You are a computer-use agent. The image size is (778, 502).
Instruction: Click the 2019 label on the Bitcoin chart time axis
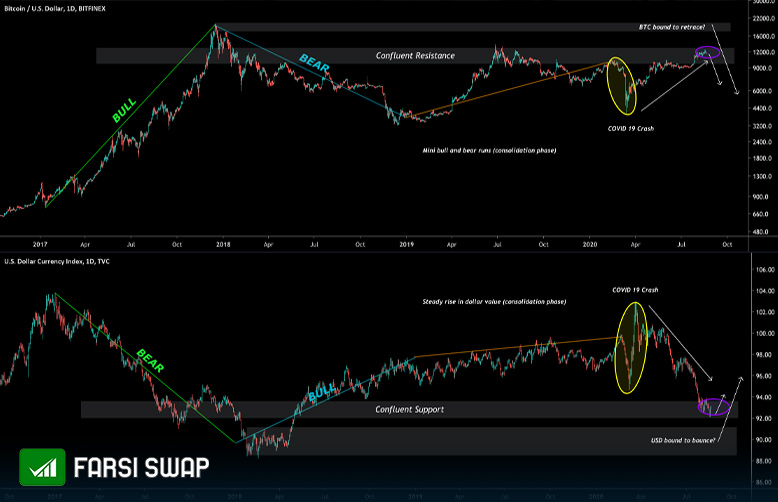click(406, 244)
